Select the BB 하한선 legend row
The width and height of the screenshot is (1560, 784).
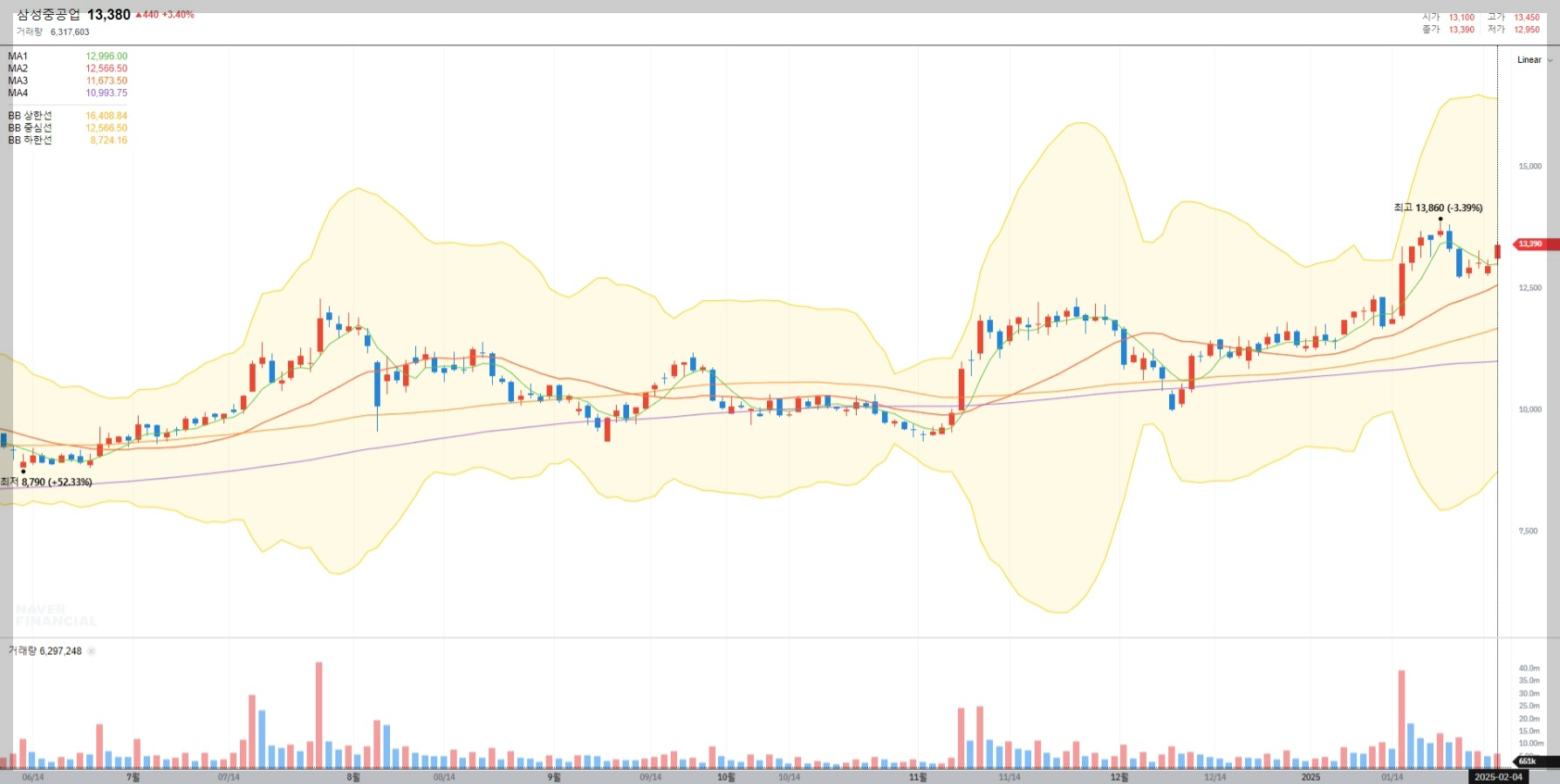point(67,140)
